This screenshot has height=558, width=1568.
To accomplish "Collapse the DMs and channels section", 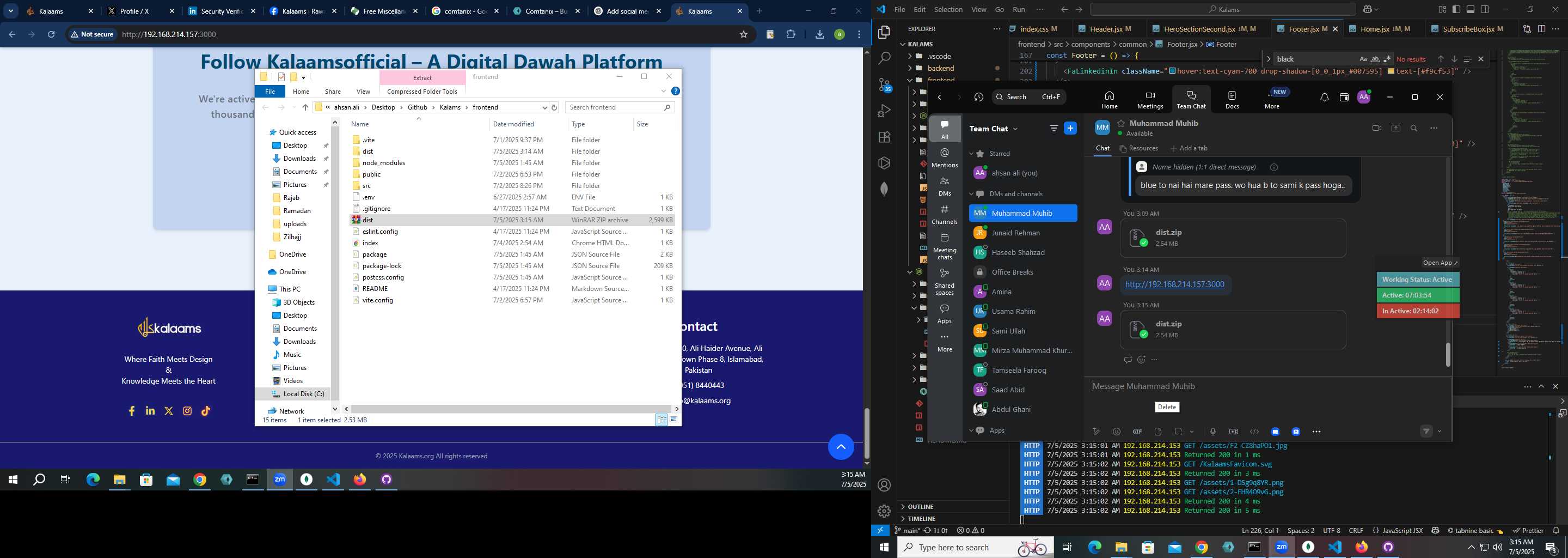I will point(971,195).
